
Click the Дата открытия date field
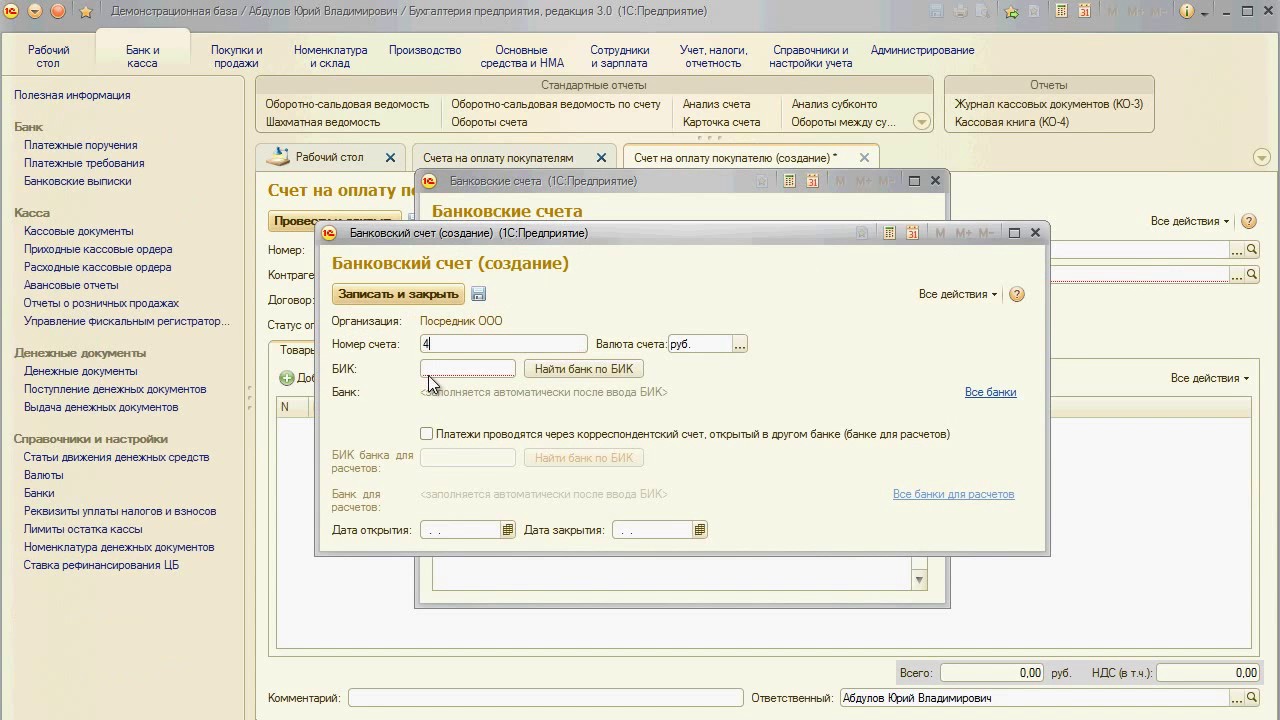pyautogui.click(x=460, y=530)
